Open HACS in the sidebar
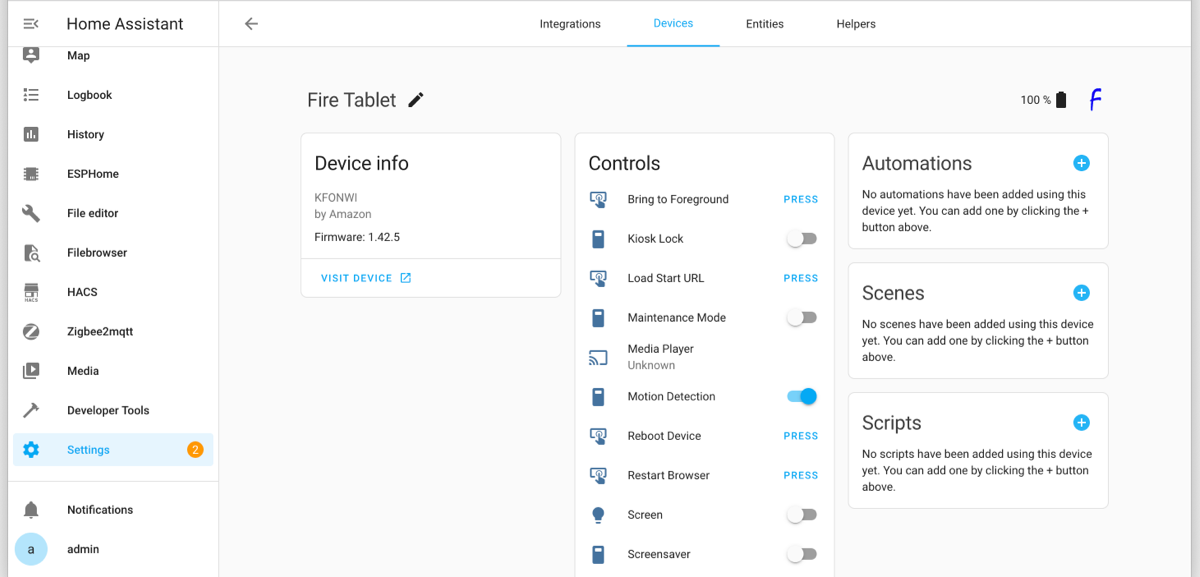The height and width of the screenshot is (577, 1200). tap(113, 292)
